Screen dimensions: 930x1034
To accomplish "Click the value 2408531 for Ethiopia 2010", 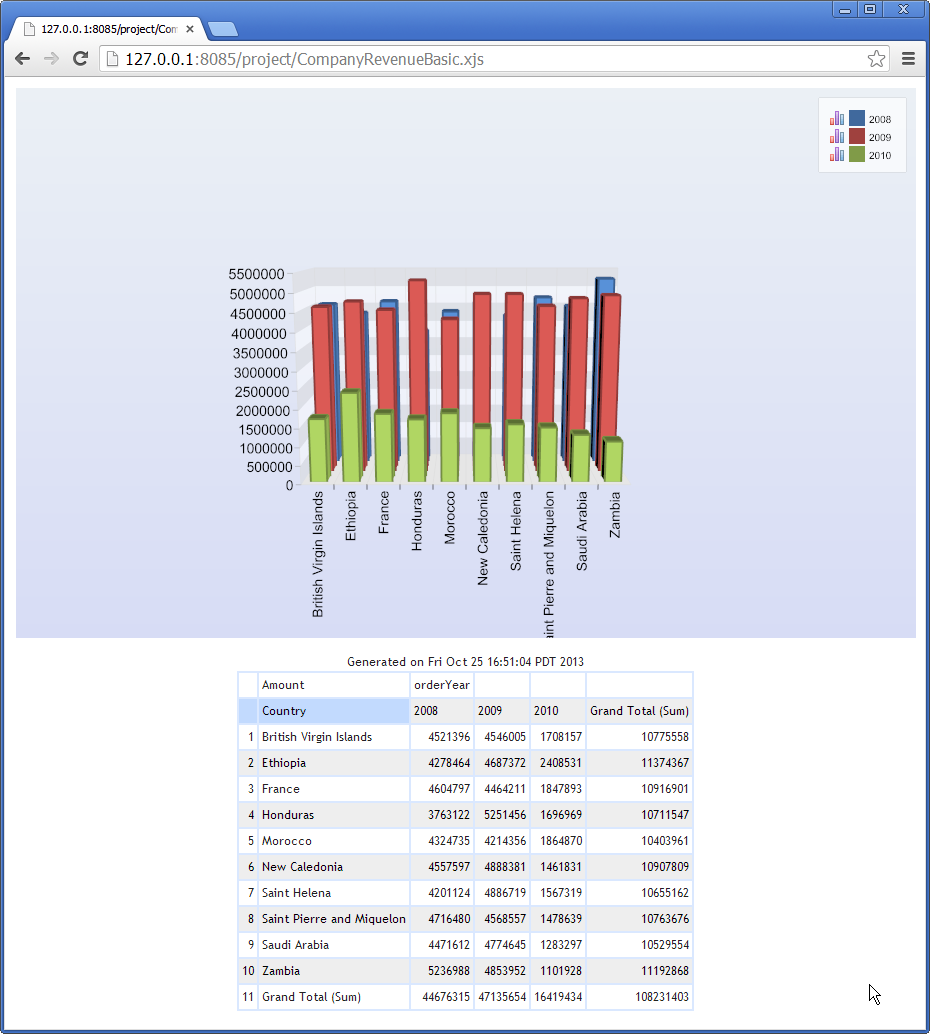I will [561, 763].
